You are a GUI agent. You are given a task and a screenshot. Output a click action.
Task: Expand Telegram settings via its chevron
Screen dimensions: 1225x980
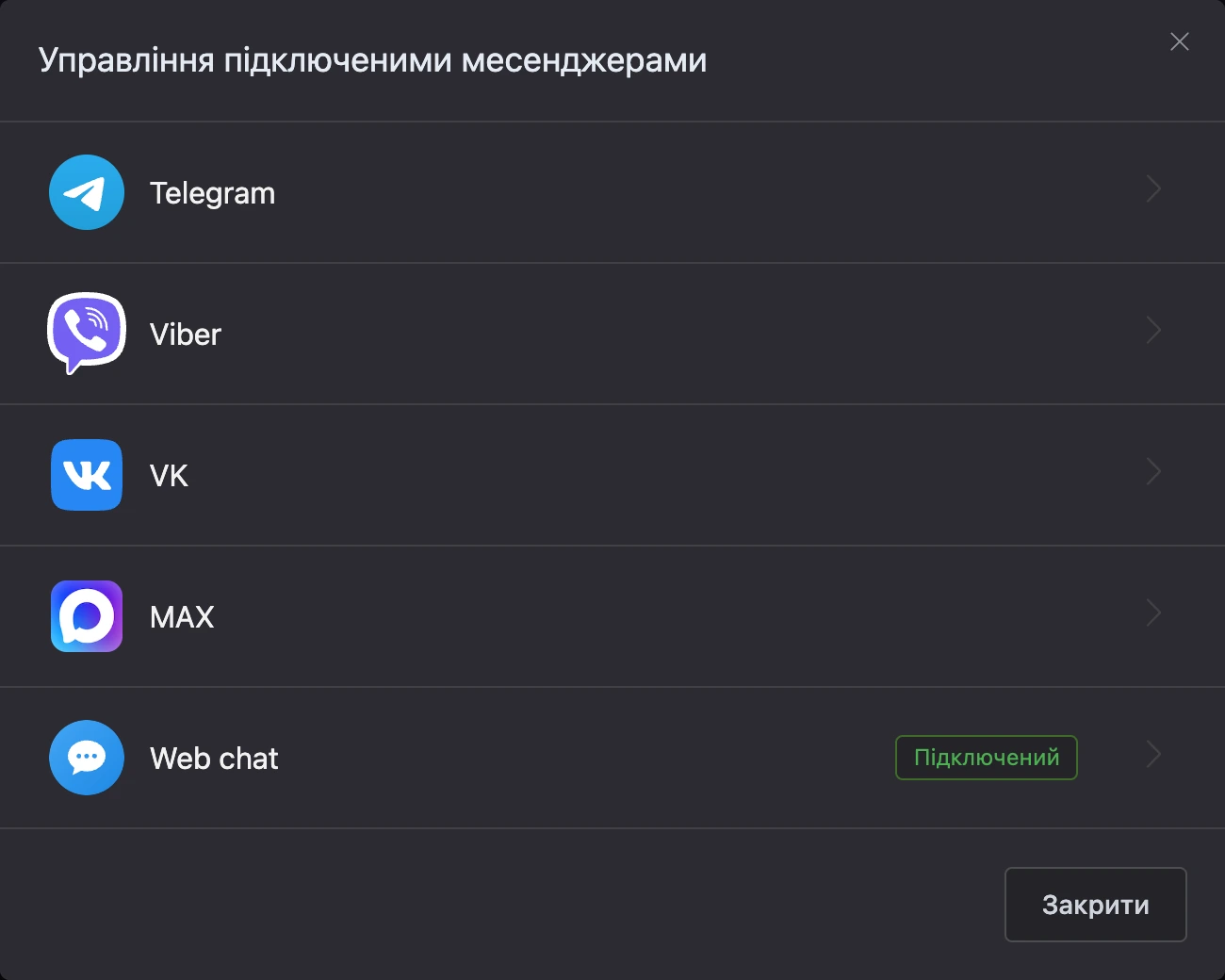1153,189
